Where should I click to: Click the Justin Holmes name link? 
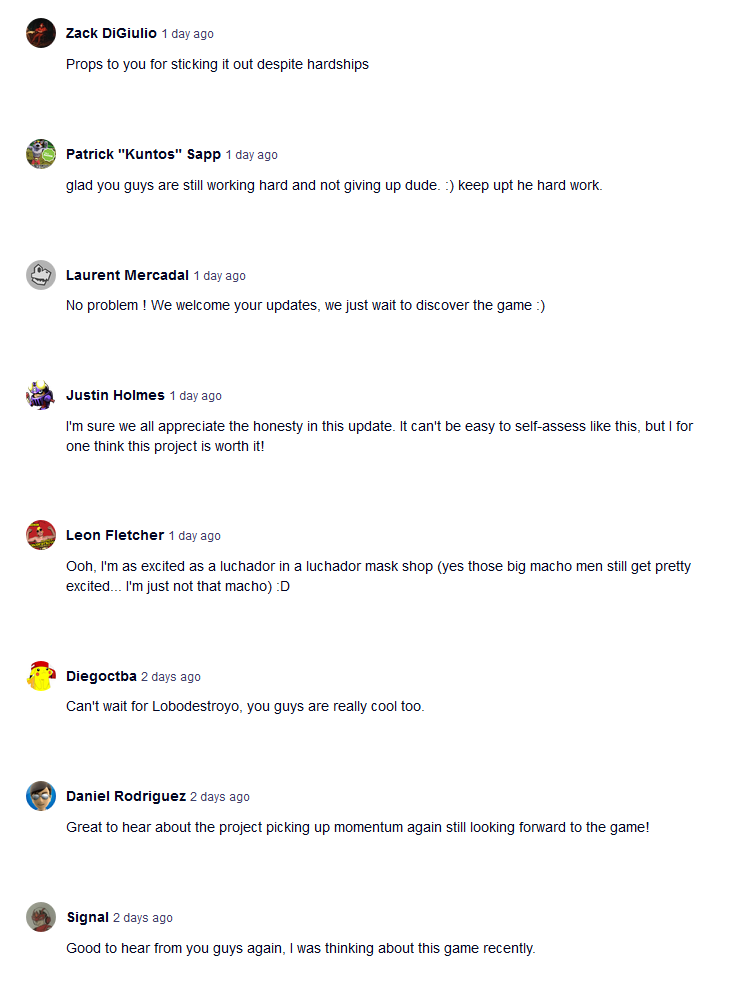point(115,396)
